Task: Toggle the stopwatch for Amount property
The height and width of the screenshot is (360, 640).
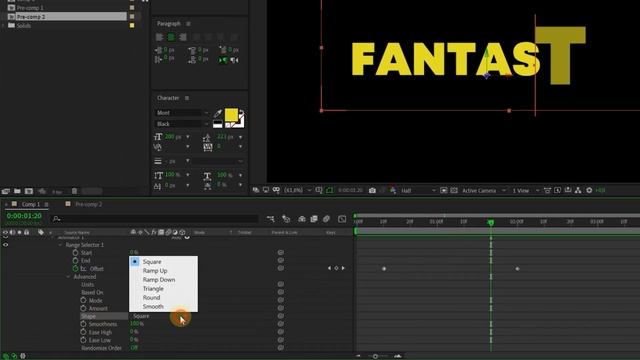Action: [83, 308]
